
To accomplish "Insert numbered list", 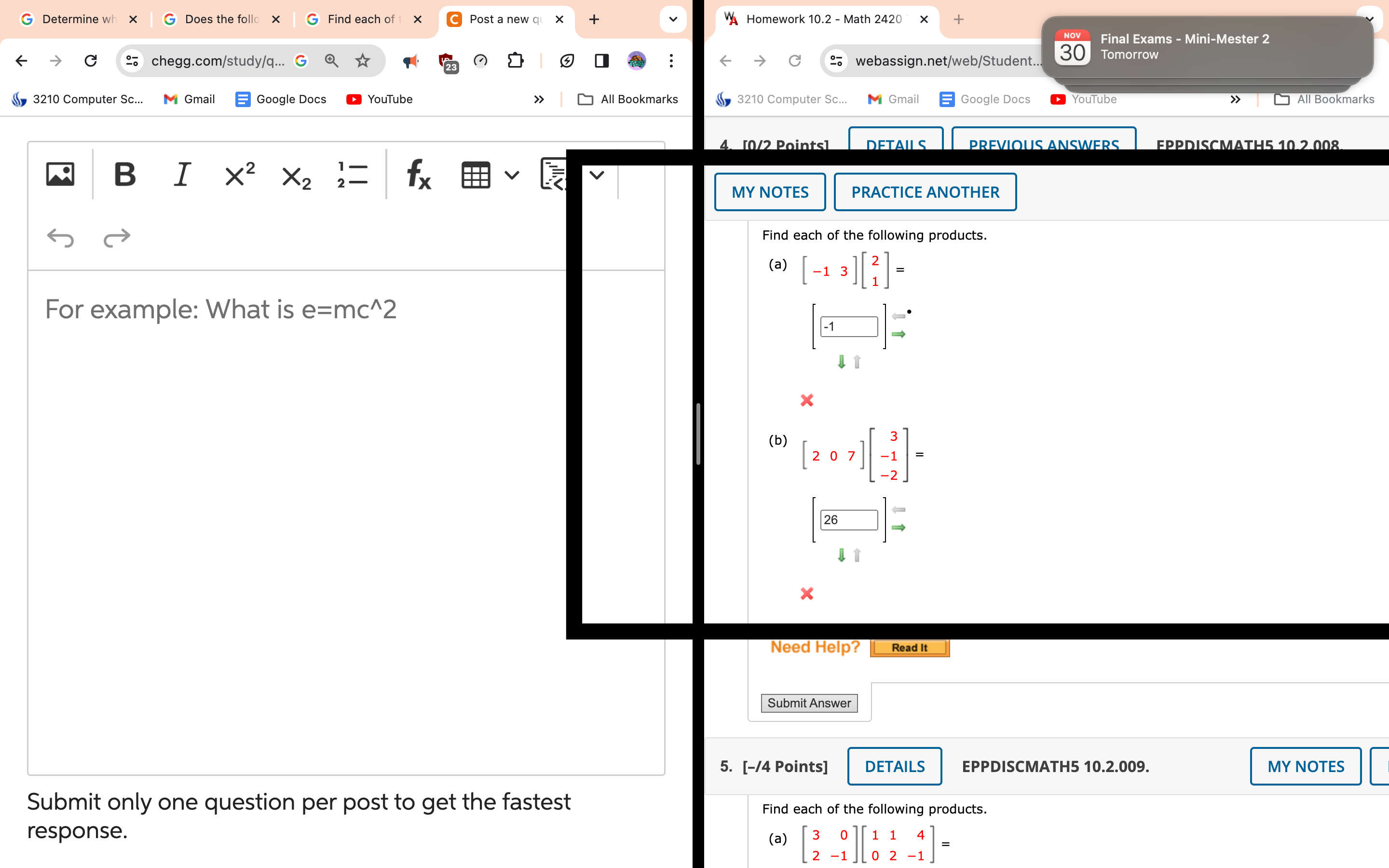I will [353, 175].
